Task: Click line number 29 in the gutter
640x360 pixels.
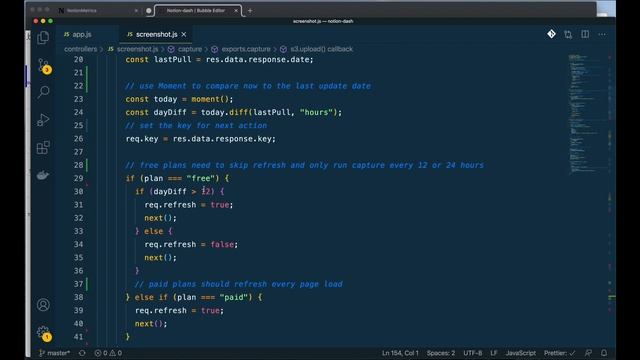Action: (x=78, y=178)
